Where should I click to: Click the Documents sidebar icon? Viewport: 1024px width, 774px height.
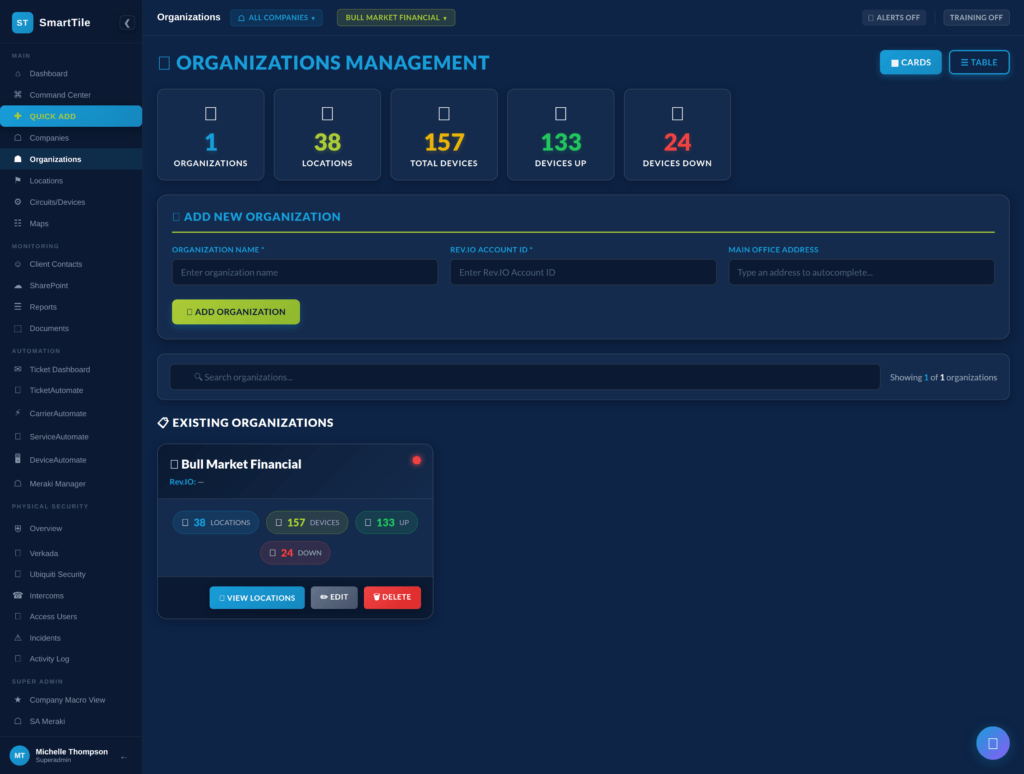click(x=18, y=329)
